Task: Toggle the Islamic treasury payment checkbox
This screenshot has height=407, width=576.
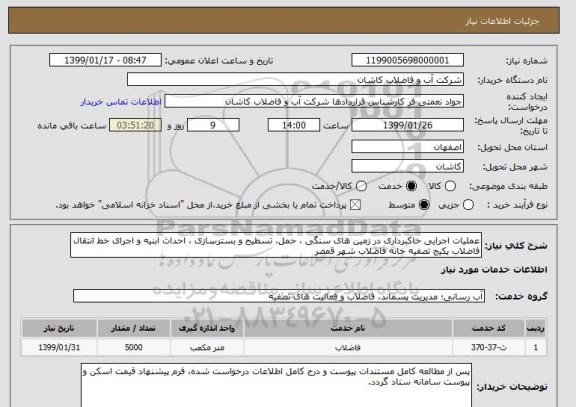Action: (355, 205)
